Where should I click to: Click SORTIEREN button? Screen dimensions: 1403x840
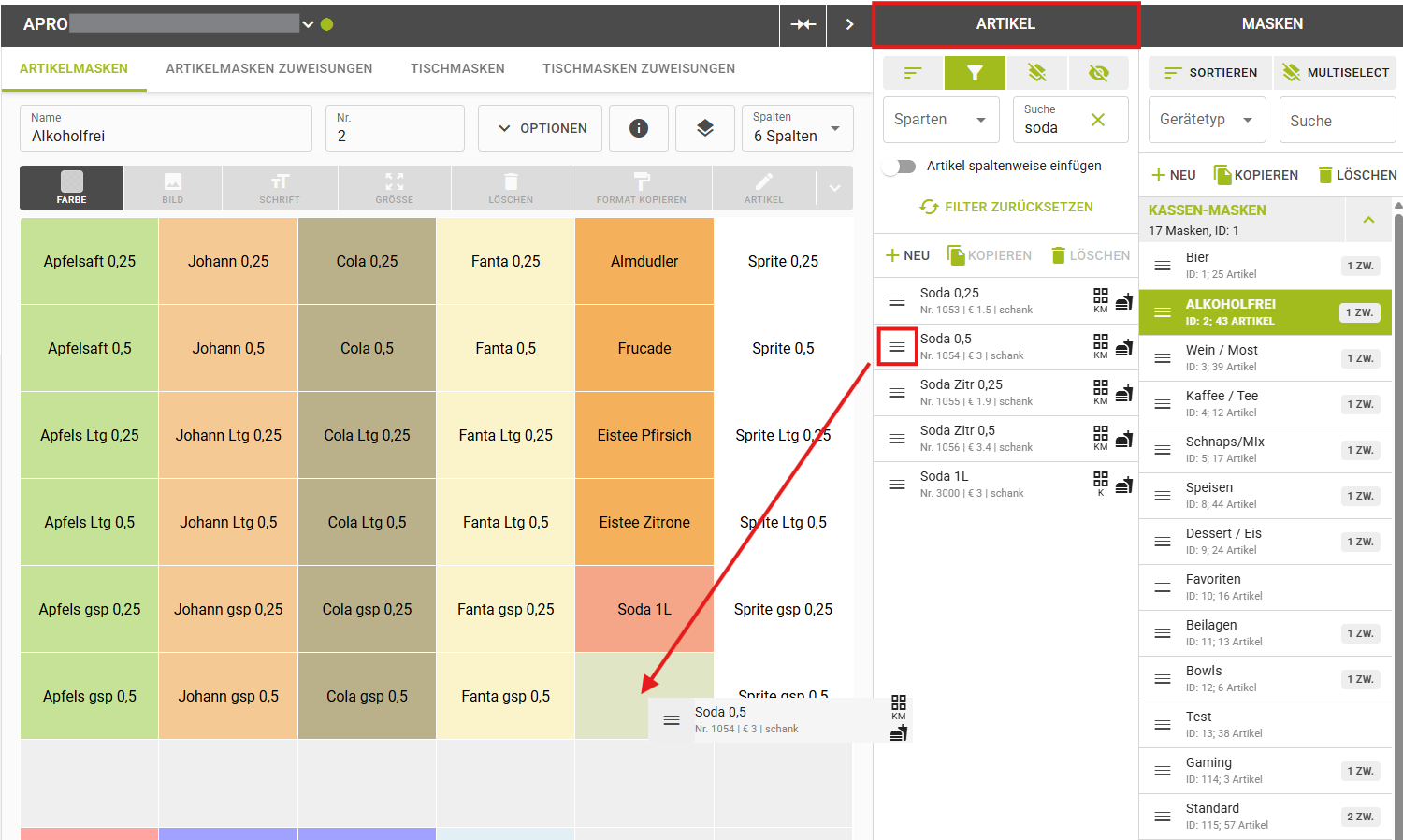1210,73
